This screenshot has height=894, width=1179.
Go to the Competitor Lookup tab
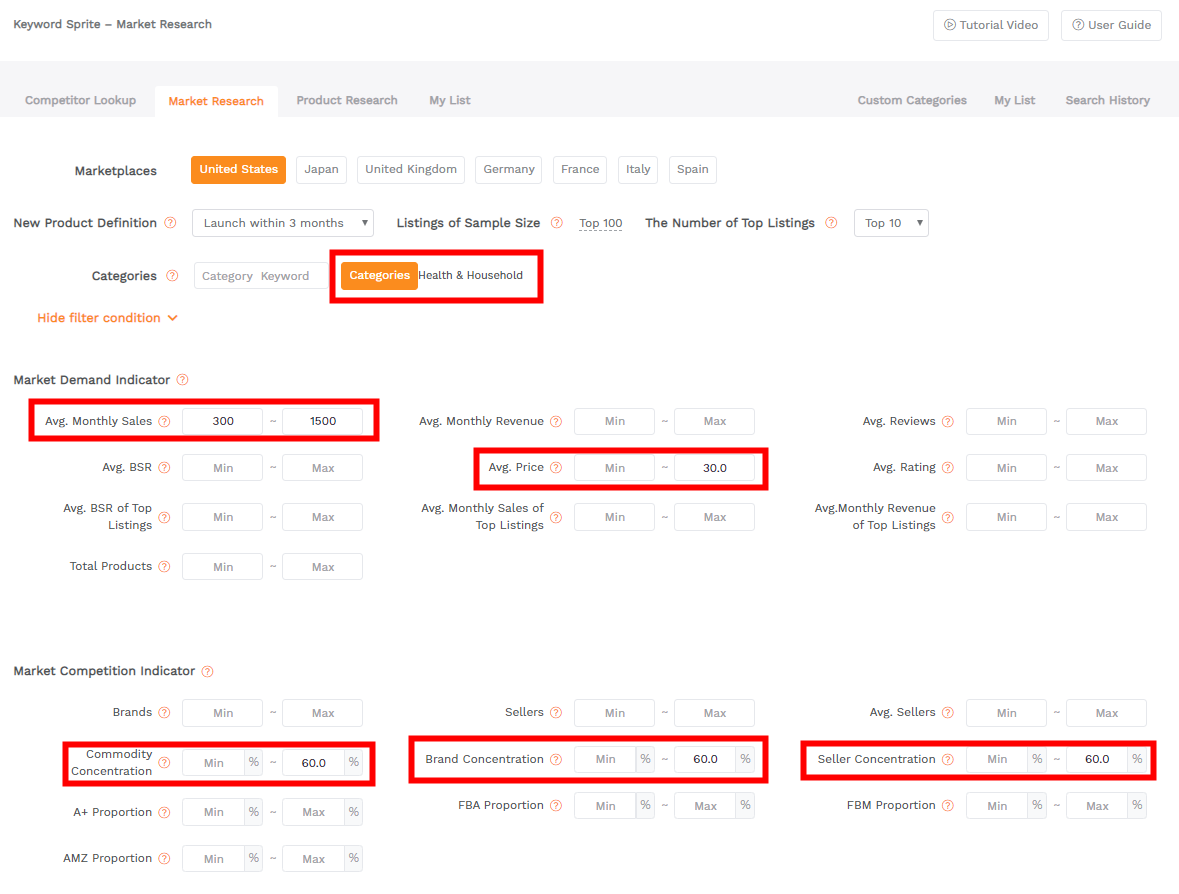(x=80, y=101)
